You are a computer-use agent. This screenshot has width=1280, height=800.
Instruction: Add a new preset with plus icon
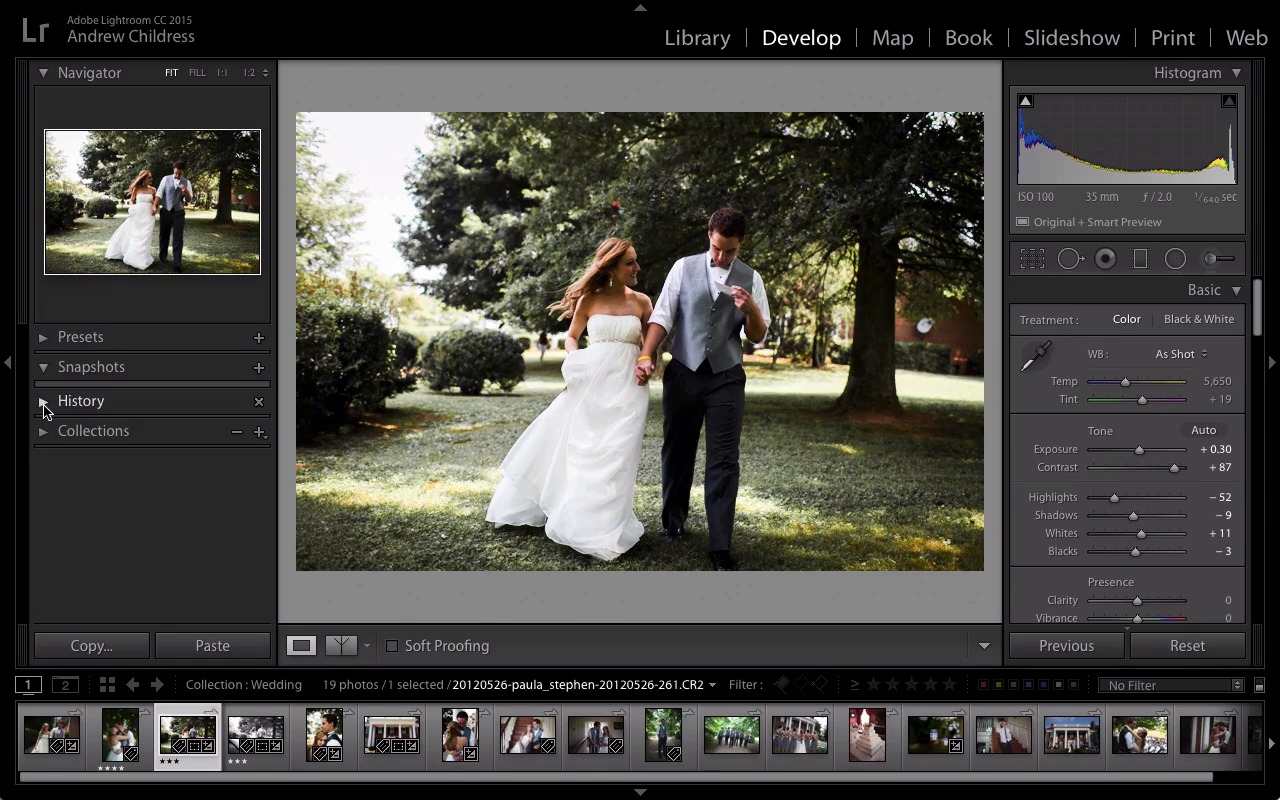(259, 338)
